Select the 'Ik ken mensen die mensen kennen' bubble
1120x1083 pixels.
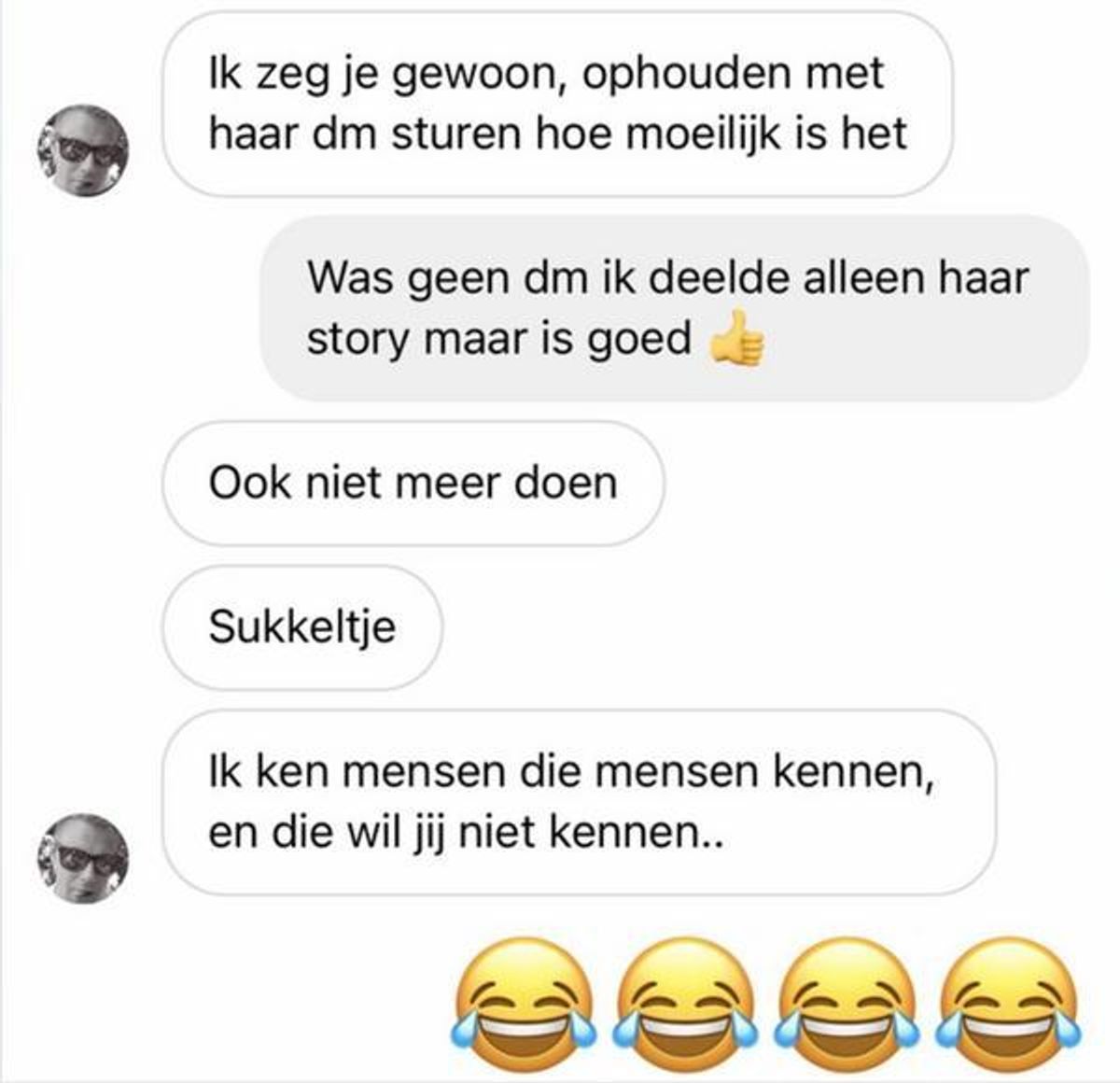coord(579,802)
